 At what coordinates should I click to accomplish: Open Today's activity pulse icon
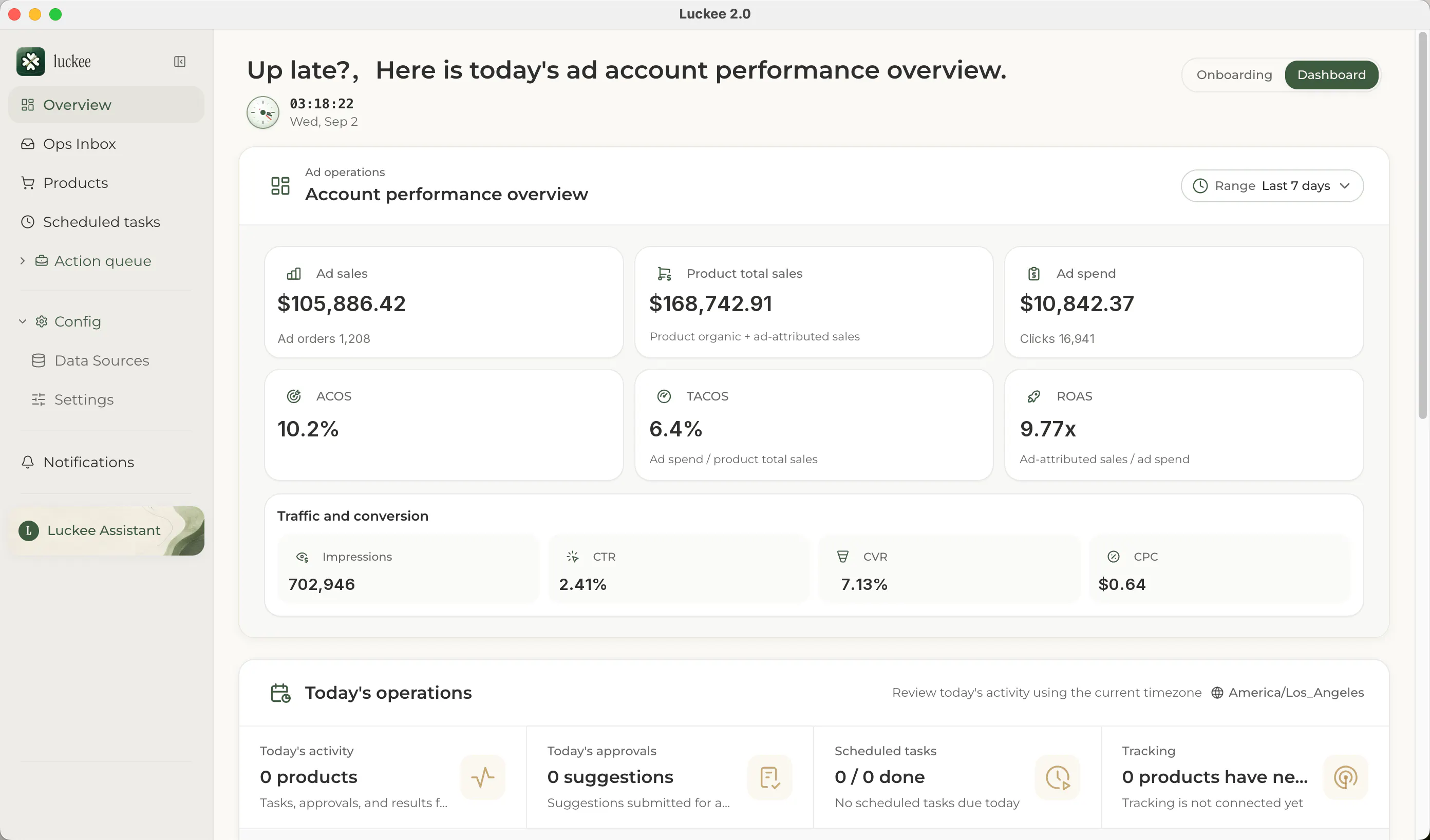click(482, 777)
